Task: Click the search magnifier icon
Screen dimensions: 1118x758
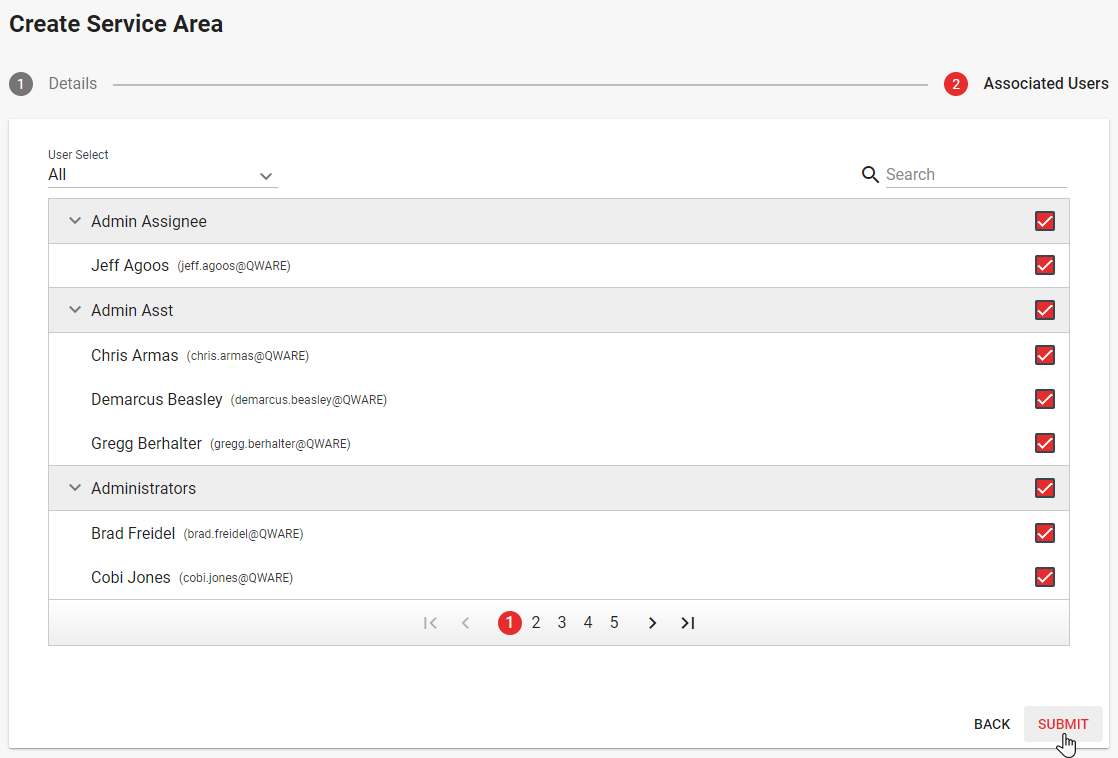Action: [x=870, y=174]
